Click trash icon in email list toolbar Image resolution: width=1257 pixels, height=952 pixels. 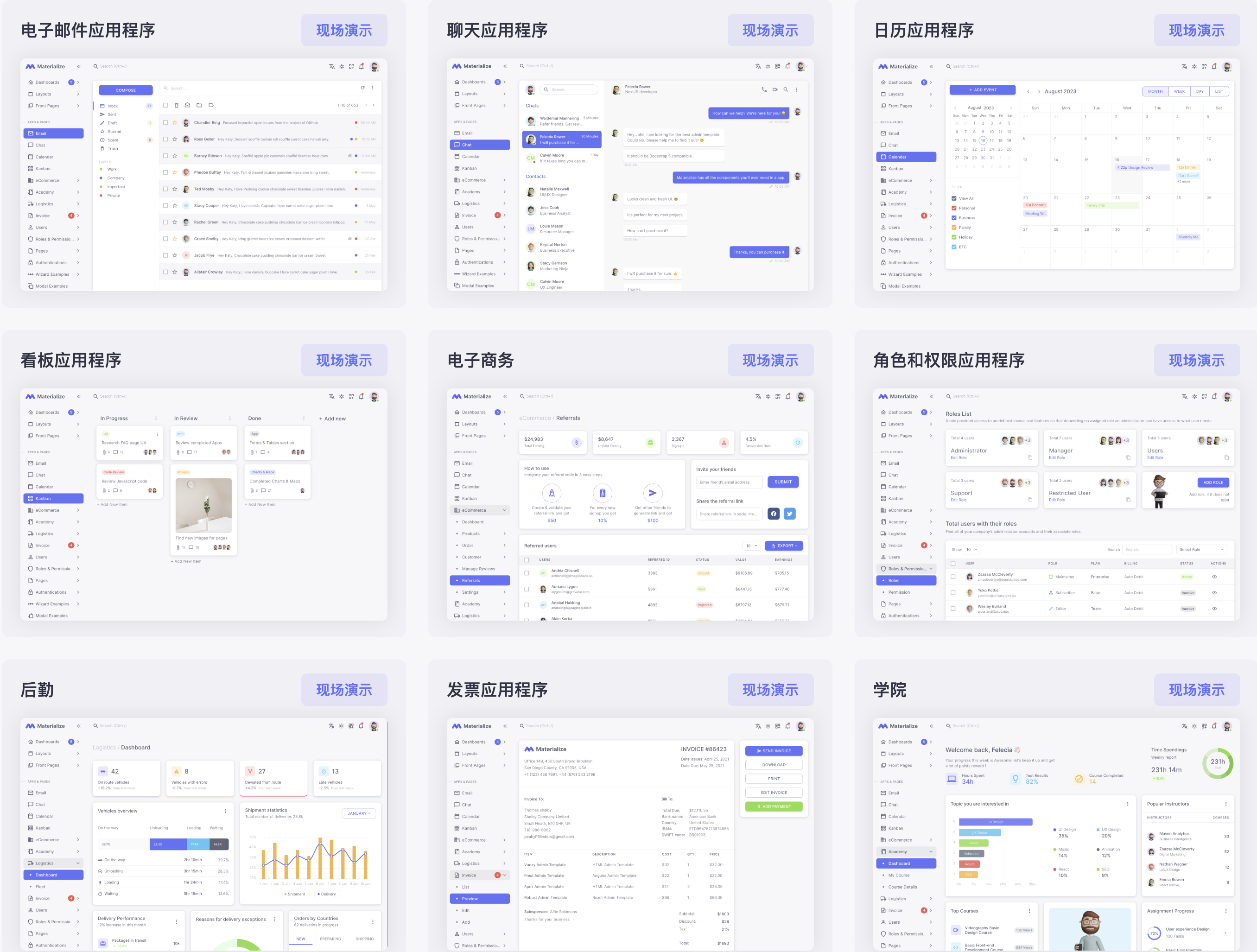176,105
